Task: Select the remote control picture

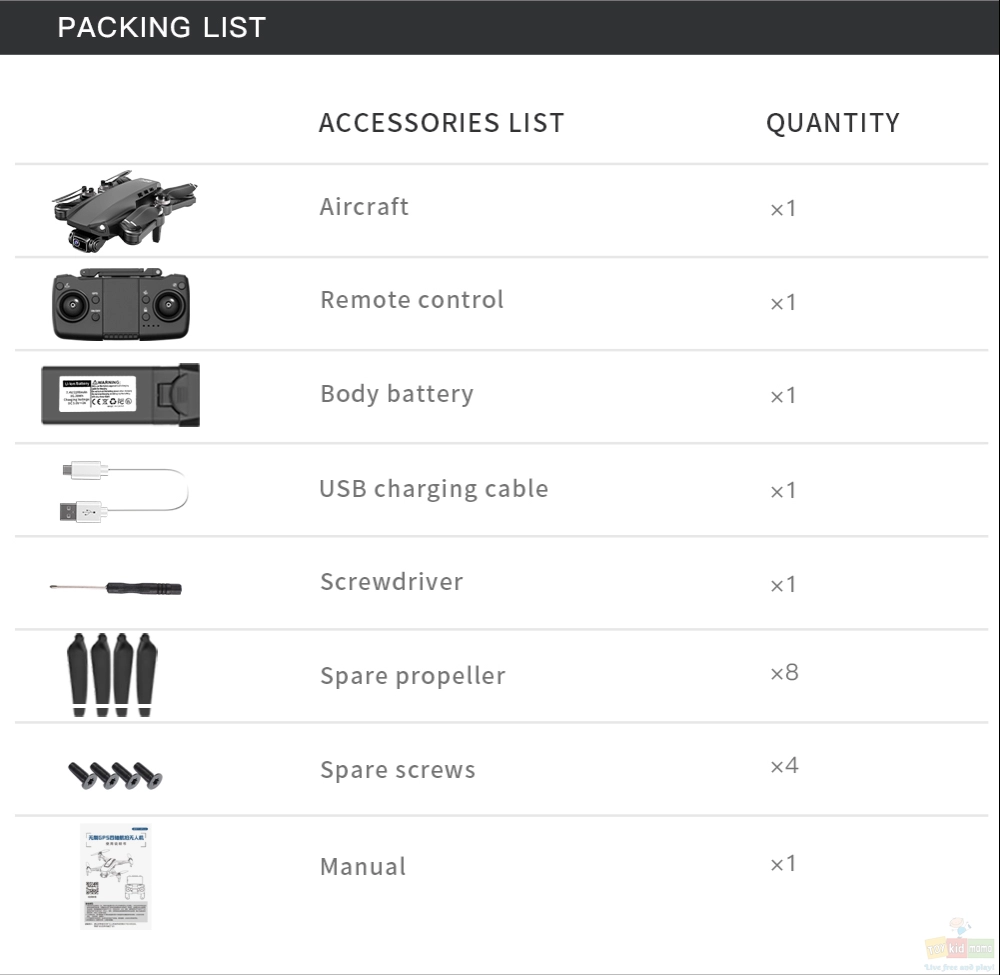Action: click(121, 304)
